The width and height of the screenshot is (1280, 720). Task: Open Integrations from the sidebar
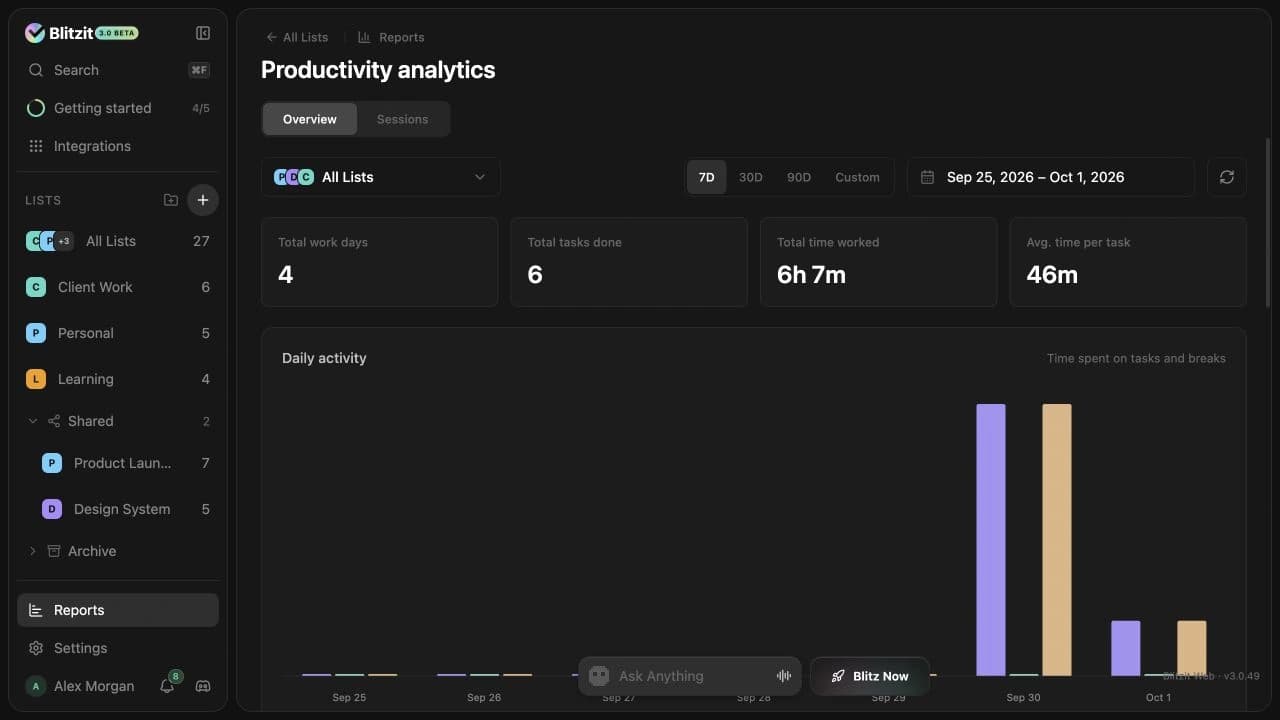pos(118,146)
